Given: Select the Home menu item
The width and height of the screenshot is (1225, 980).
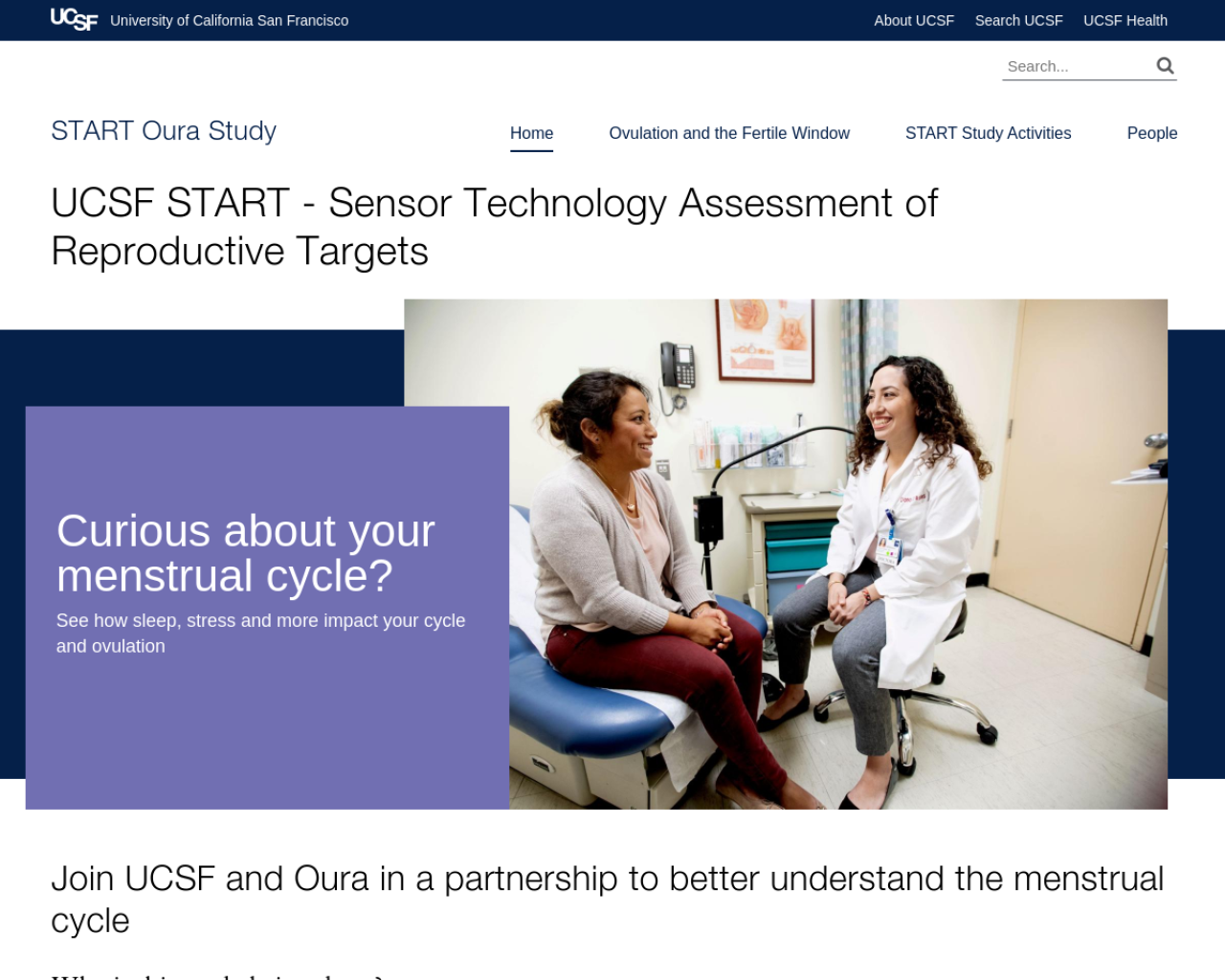Looking at the screenshot, I should [x=531, y=133].
